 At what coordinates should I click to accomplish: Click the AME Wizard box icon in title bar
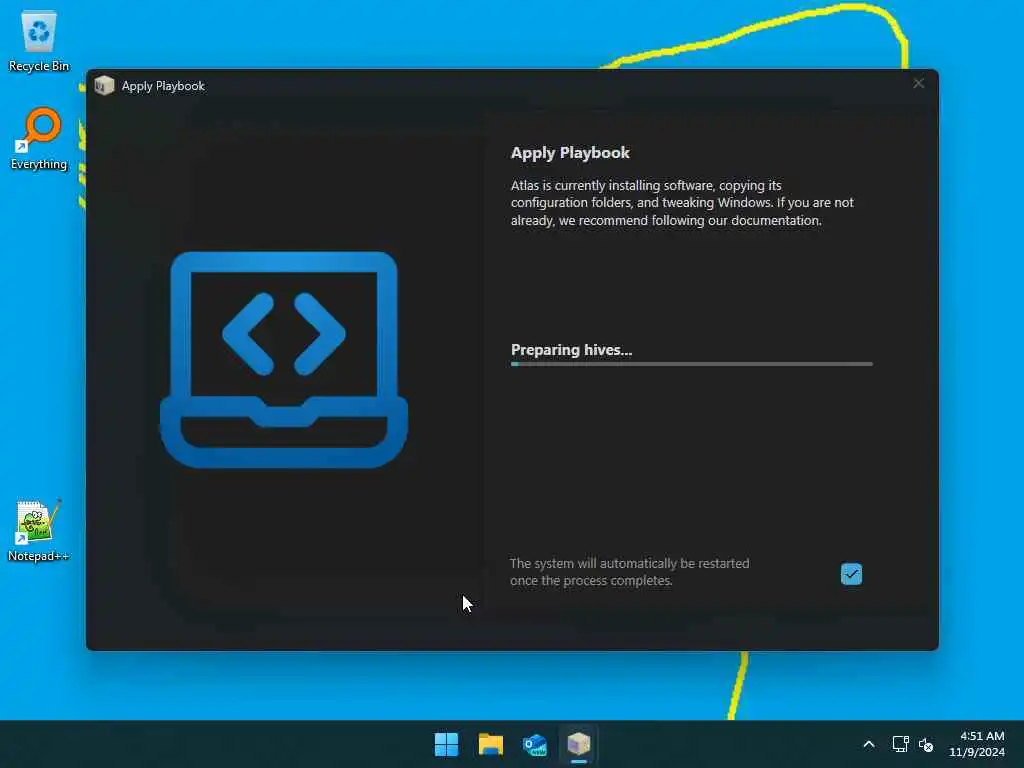coord(104,86)
